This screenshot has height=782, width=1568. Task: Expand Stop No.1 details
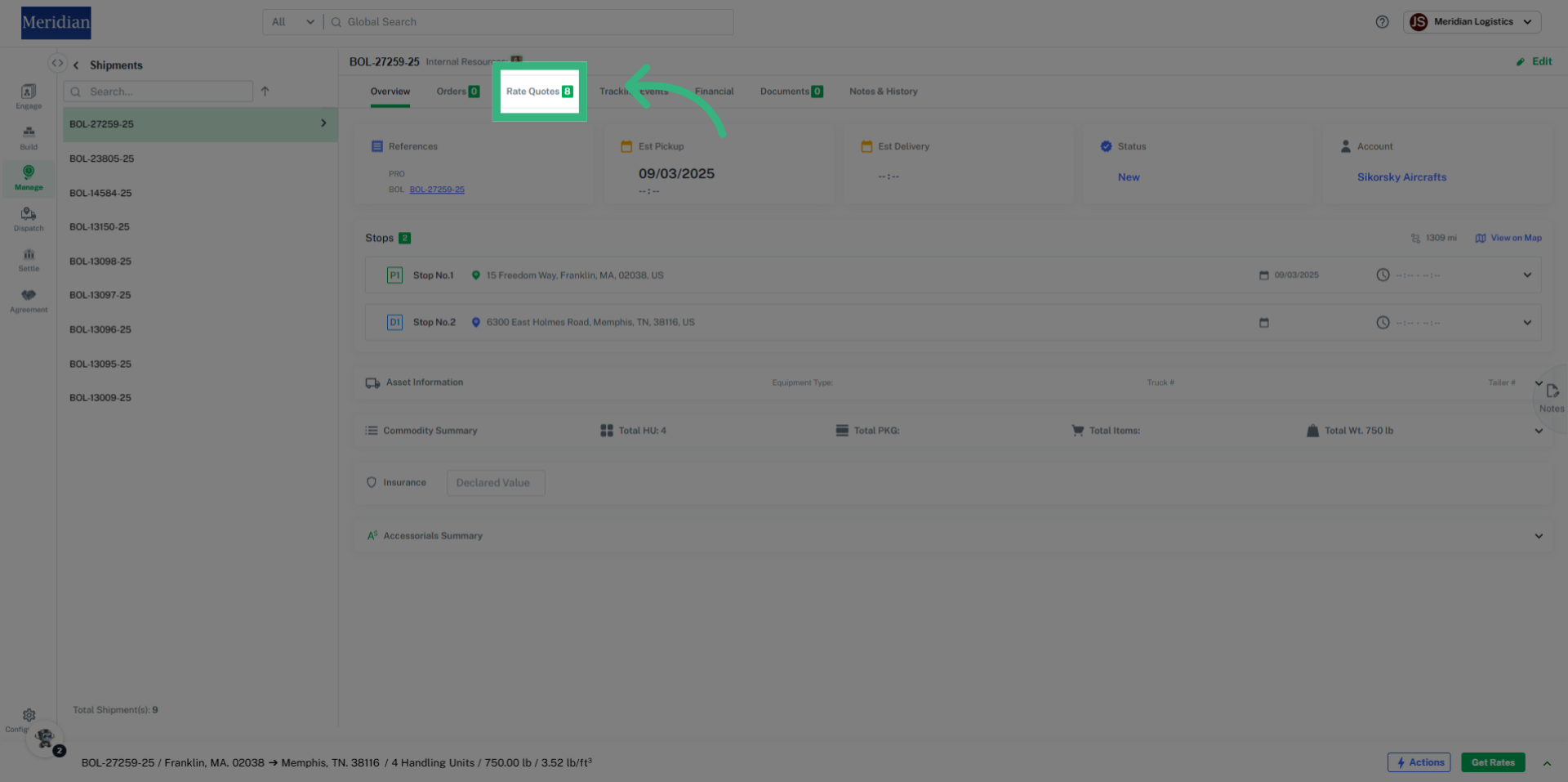click(x=1527, y=275)
